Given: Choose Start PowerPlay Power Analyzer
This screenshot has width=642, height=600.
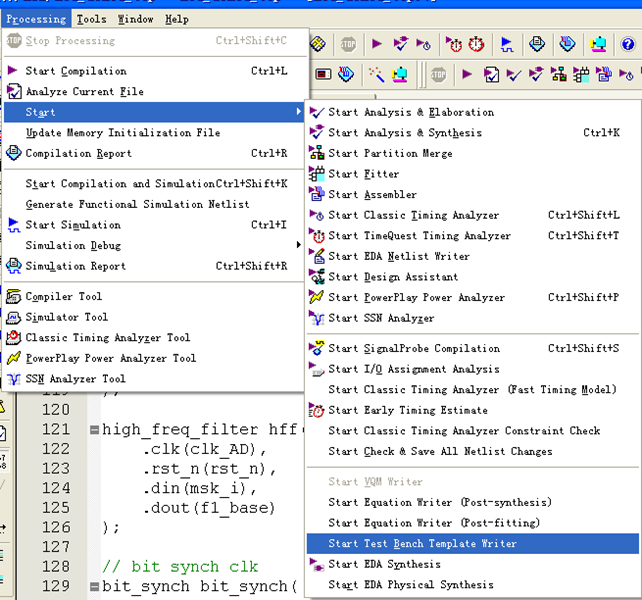Looking at the screenshot, I should click(x=473, y=297).
